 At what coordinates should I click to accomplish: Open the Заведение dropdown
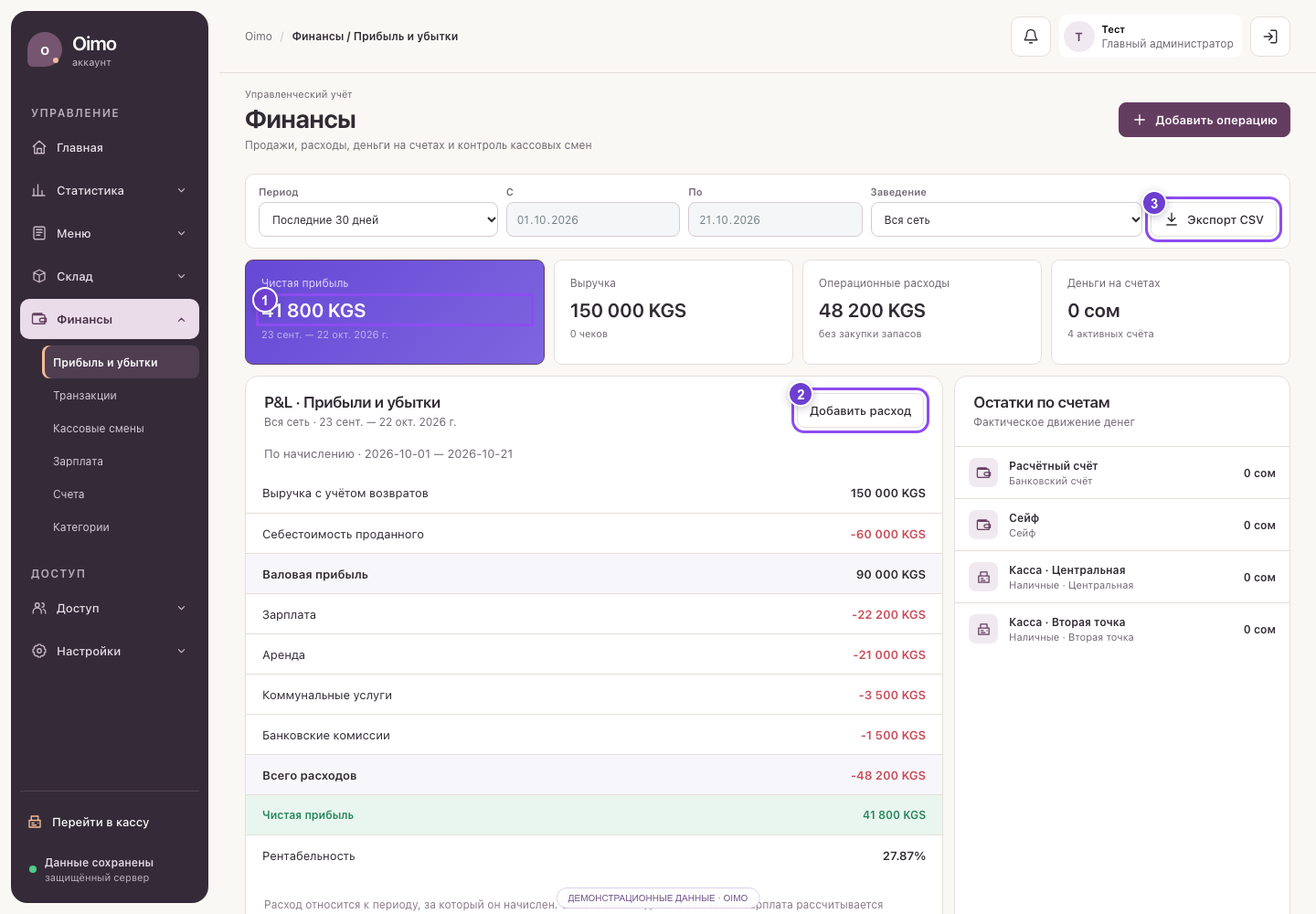pyautogui.click(x=1007, y=219)
